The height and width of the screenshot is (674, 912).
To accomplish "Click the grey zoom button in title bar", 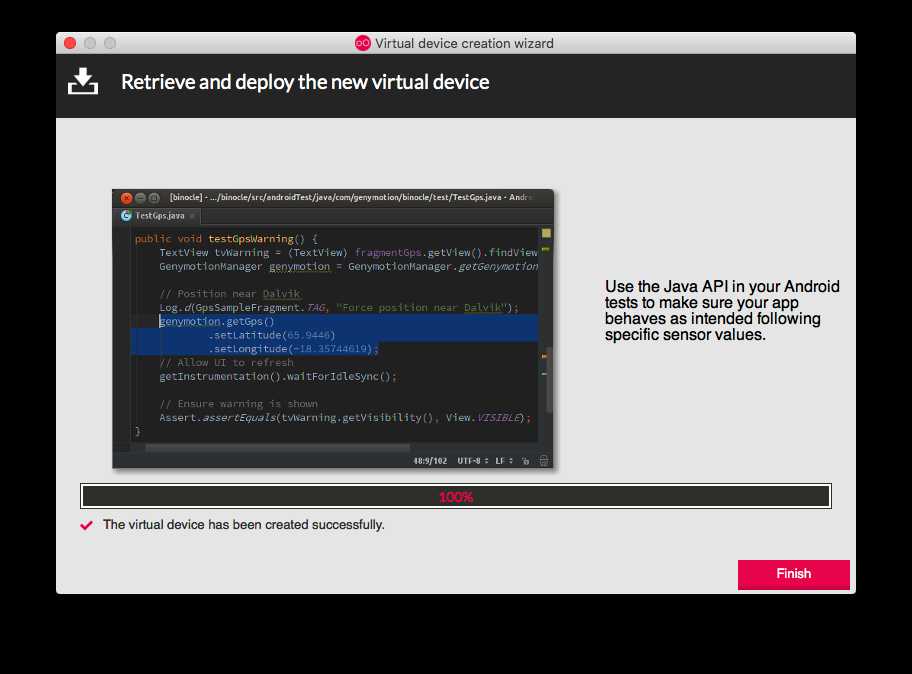I will coord(110,43).
